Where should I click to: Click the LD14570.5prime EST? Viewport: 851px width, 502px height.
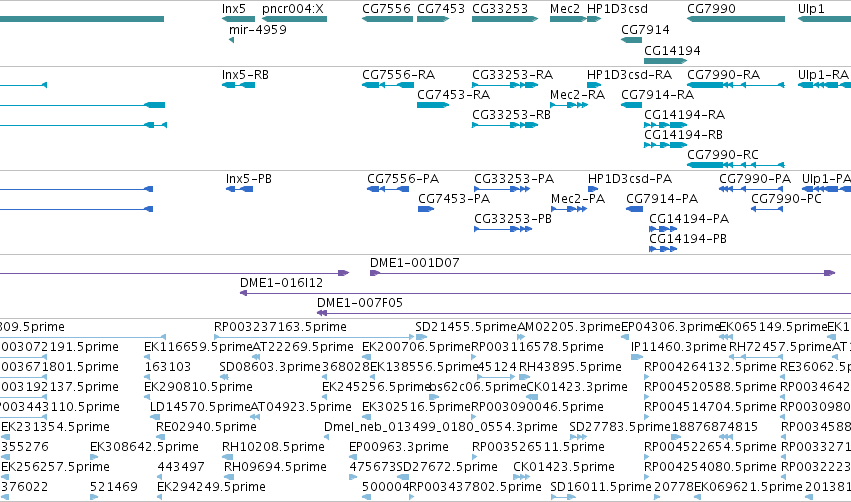(155, 417)
